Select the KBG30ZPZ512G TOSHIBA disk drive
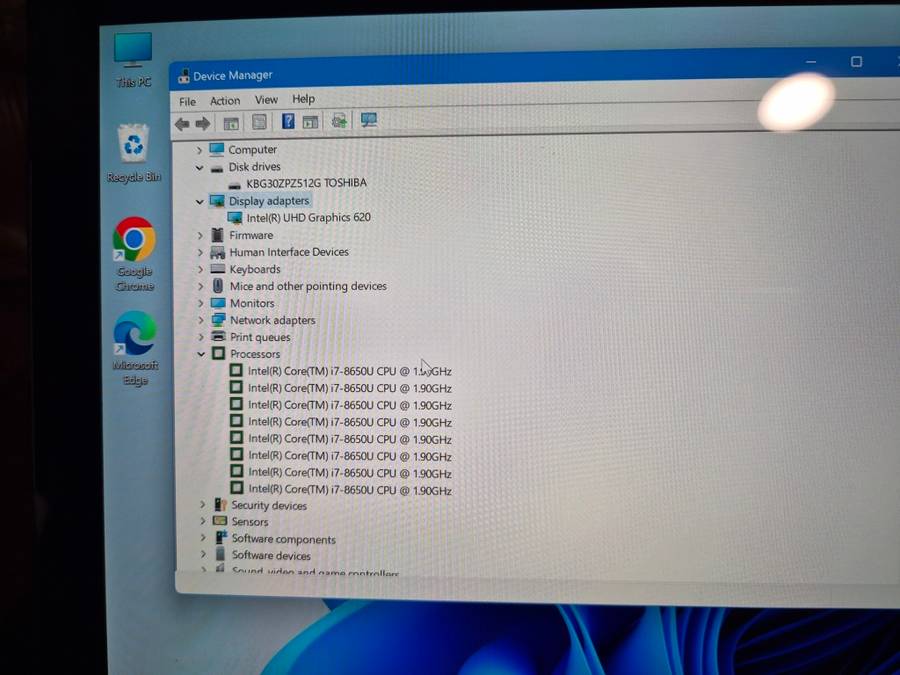 [x=306, y=183]
